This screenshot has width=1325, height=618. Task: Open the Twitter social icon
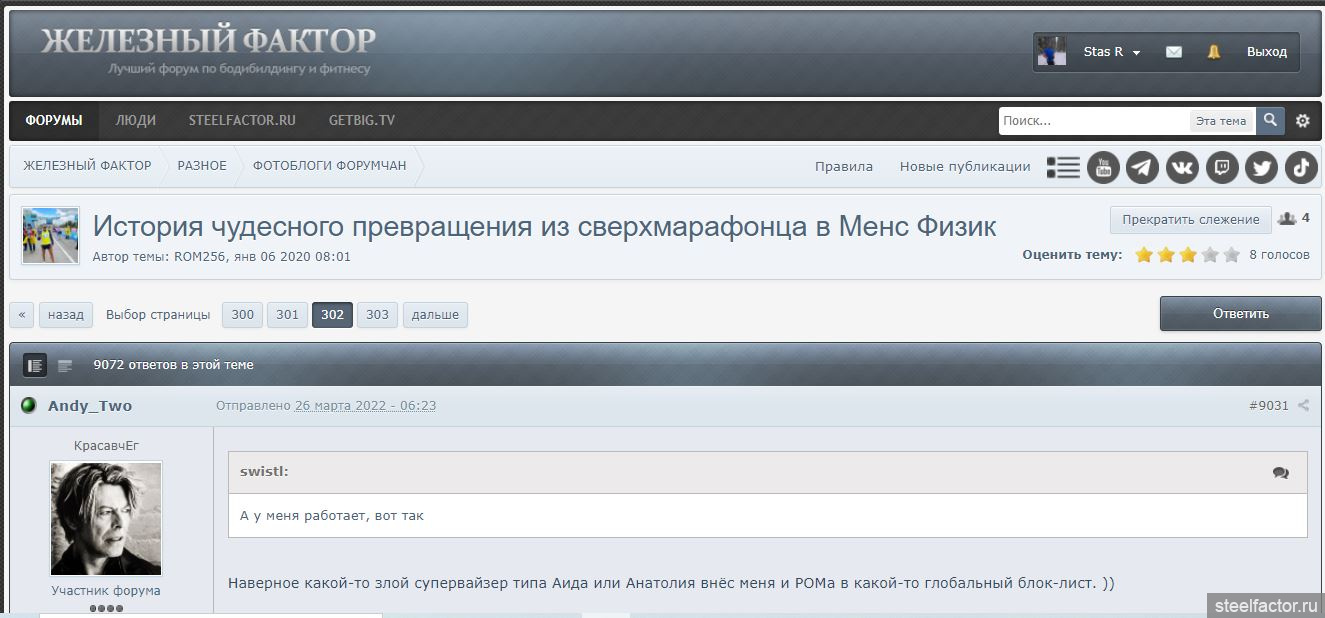[1261, 167]
